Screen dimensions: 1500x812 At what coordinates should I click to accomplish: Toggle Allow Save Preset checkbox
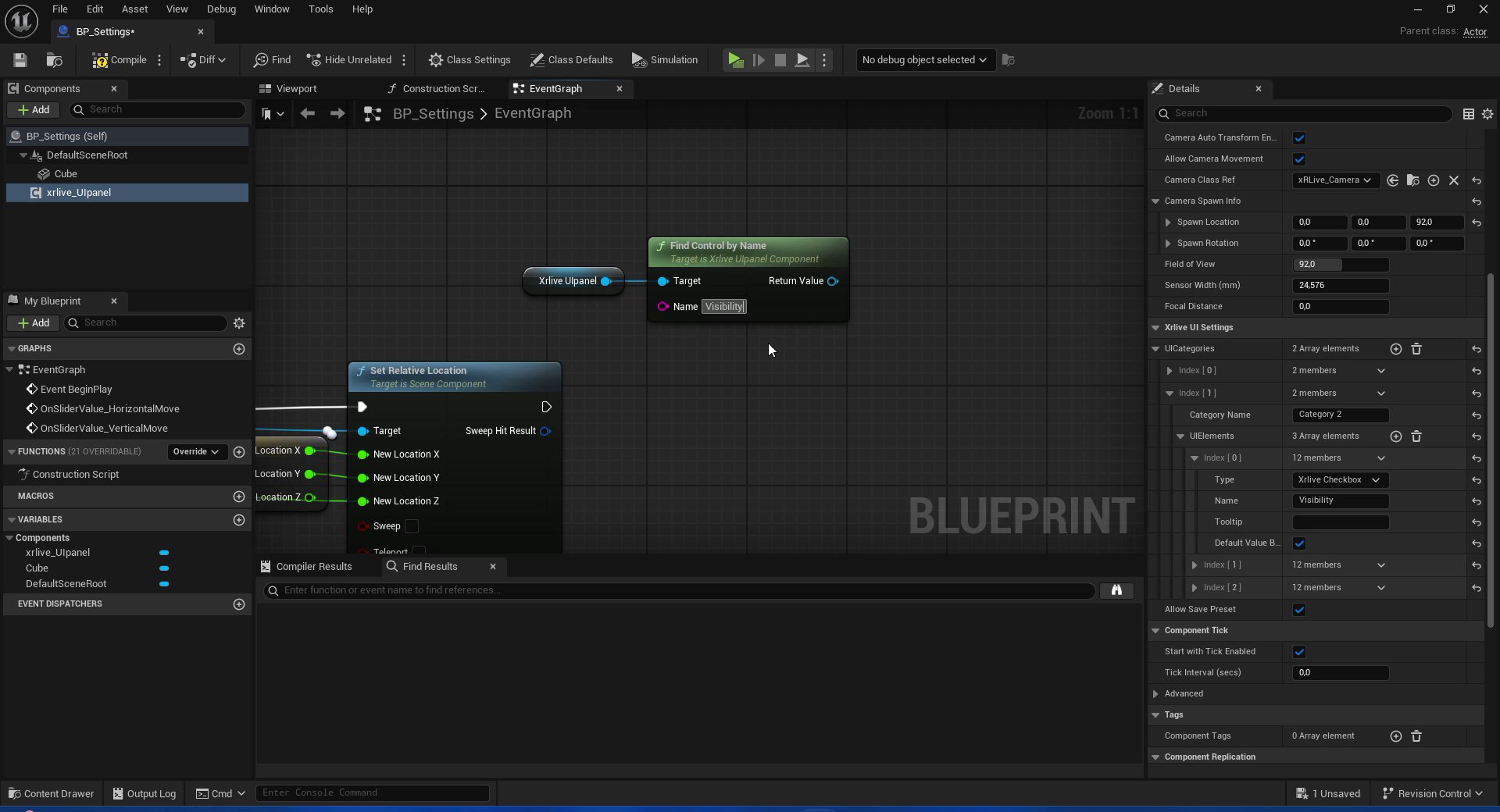pos(1299,610)
